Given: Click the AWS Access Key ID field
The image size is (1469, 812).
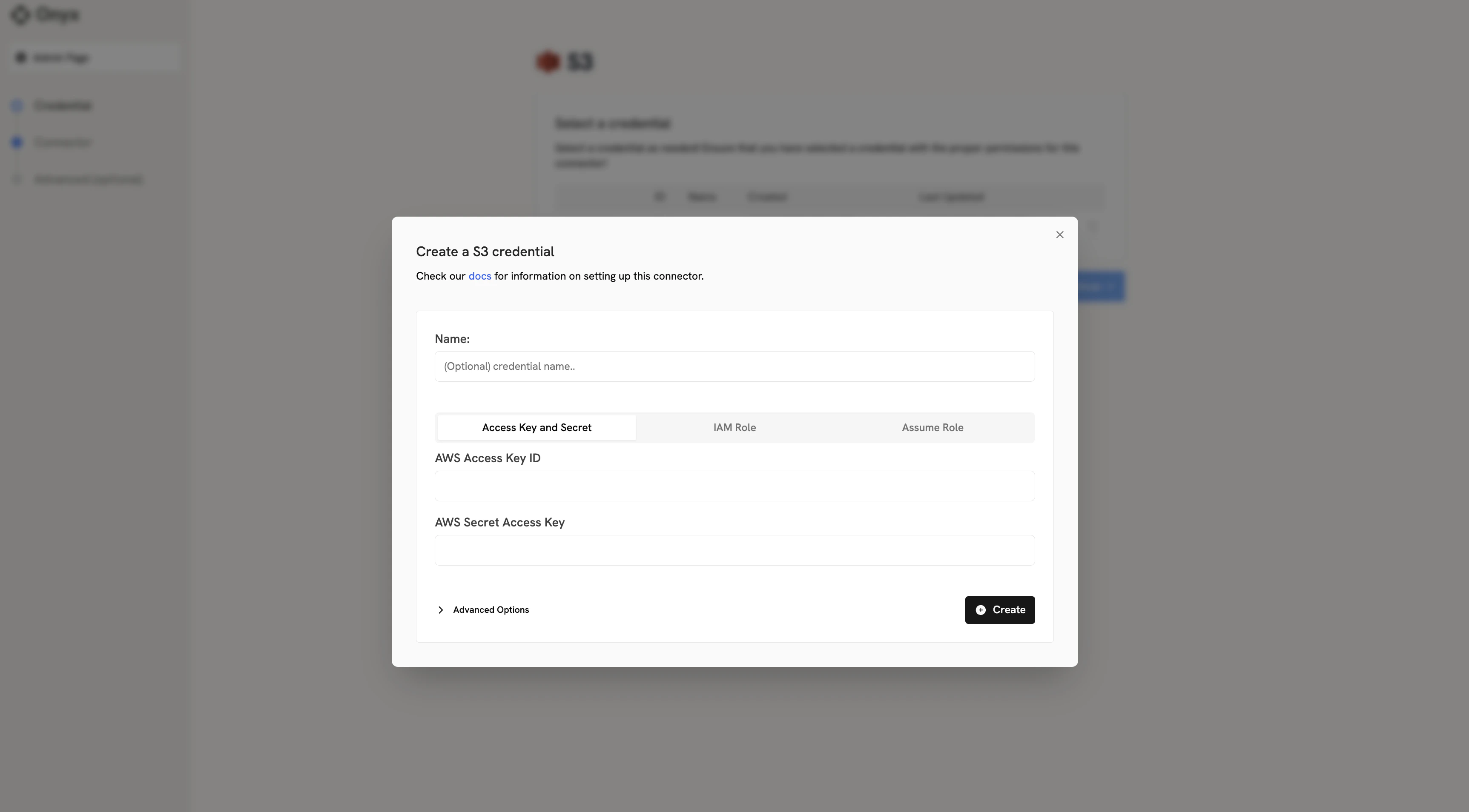Looking at the screenshot, I should (734, 486).
